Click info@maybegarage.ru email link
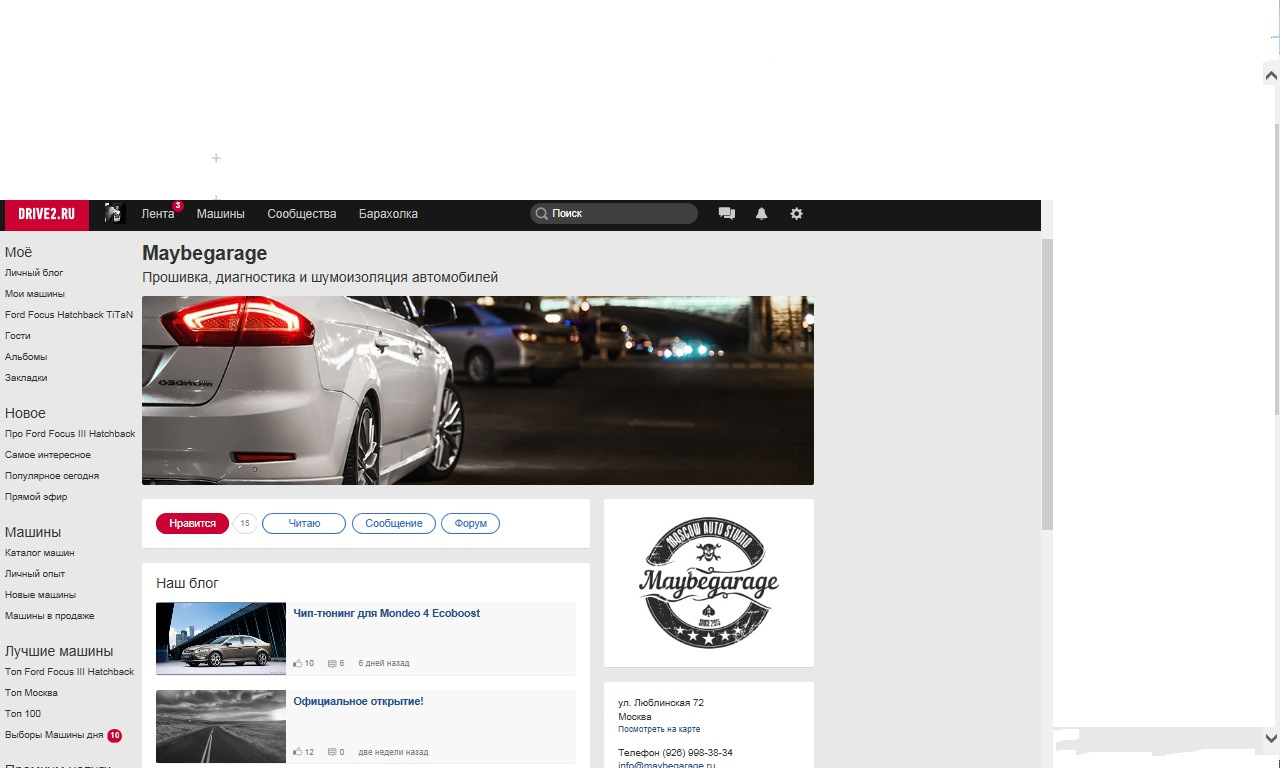 click(666, 765)
